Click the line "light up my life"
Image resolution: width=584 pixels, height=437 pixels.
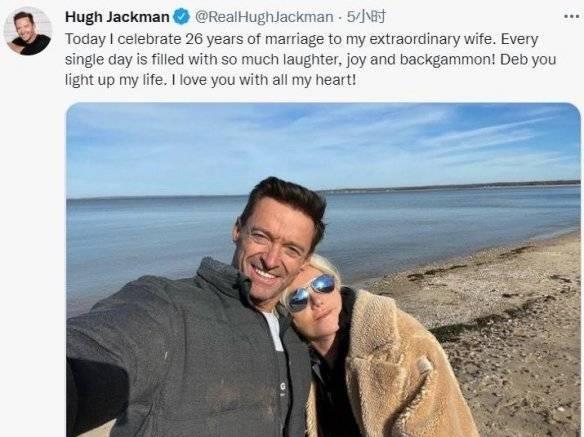(x=210, y=80)
